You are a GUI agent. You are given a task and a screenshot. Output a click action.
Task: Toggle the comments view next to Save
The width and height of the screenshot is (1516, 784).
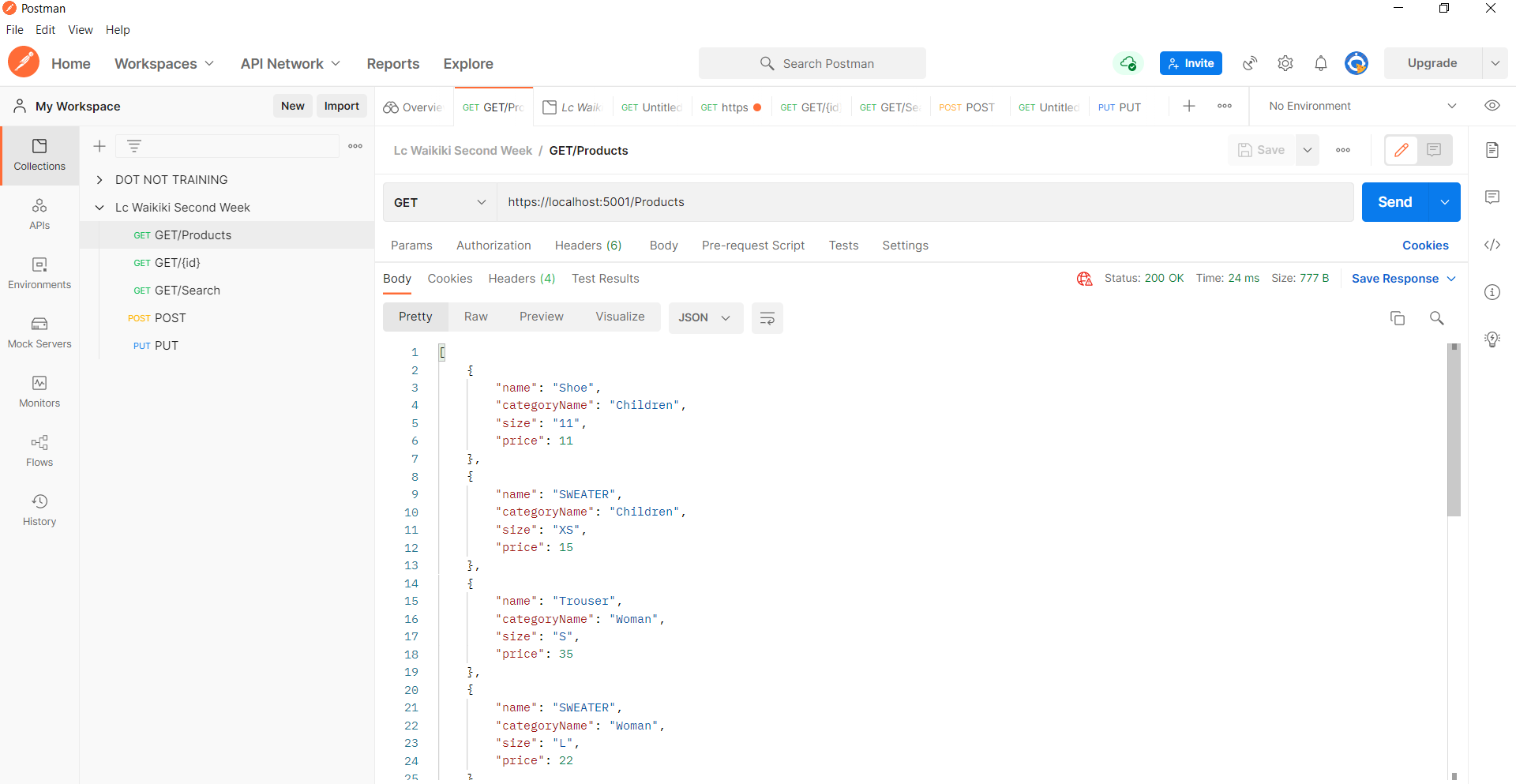pyautogui.click(x=1434, y=149)
